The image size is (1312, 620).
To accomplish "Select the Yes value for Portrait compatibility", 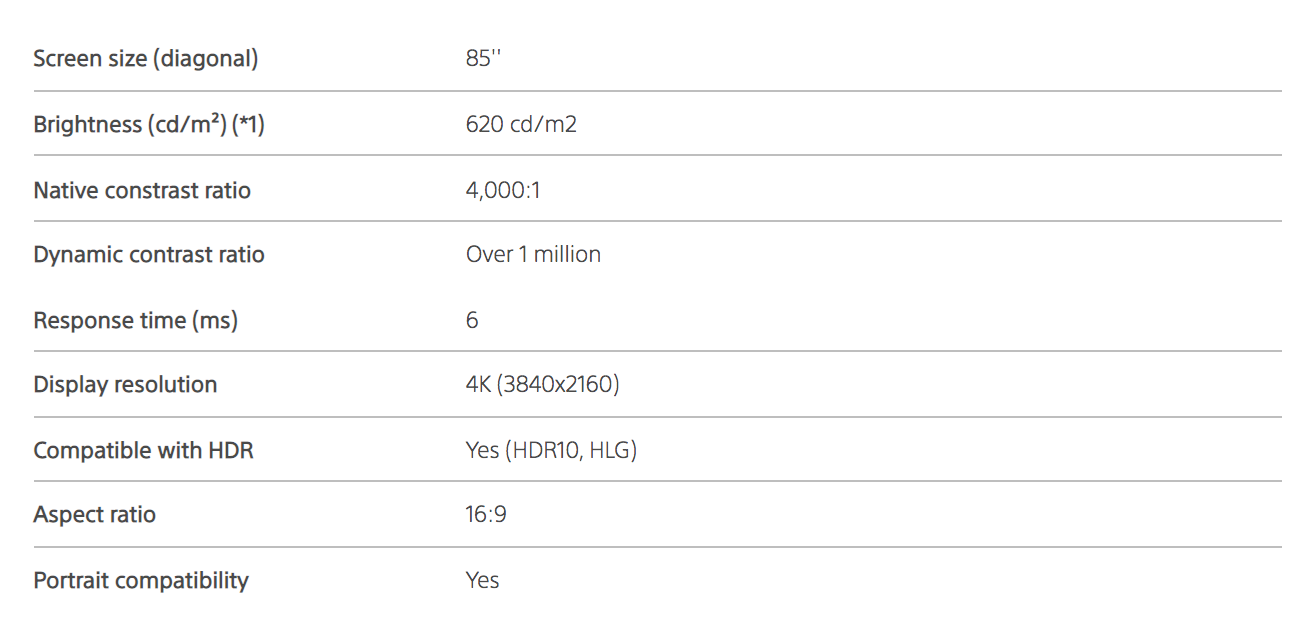I will (482, 580).
